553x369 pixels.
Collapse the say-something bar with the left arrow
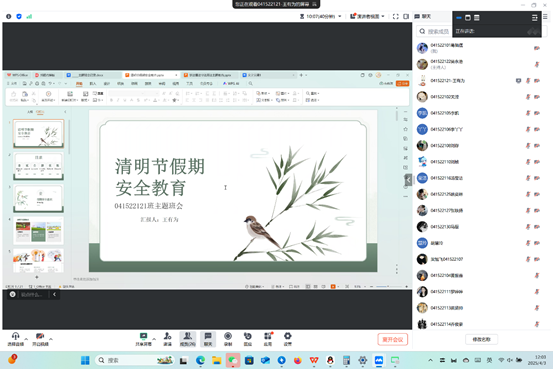click(54, 294)
